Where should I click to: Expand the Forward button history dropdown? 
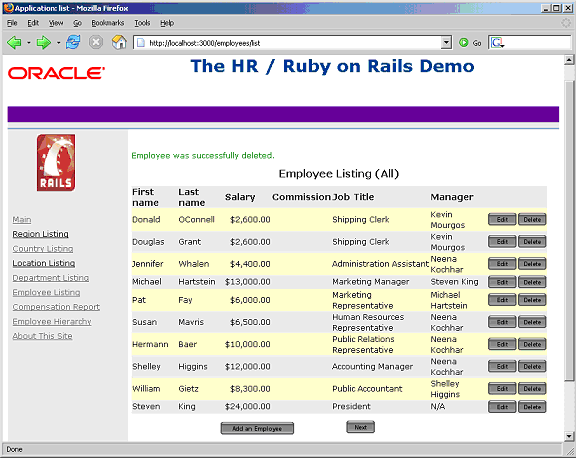(58, 43)
